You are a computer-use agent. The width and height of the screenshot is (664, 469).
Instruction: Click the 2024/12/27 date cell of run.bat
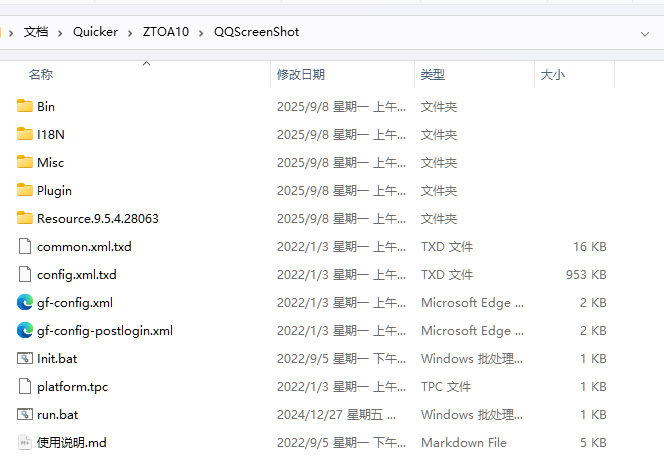point(336,414)
